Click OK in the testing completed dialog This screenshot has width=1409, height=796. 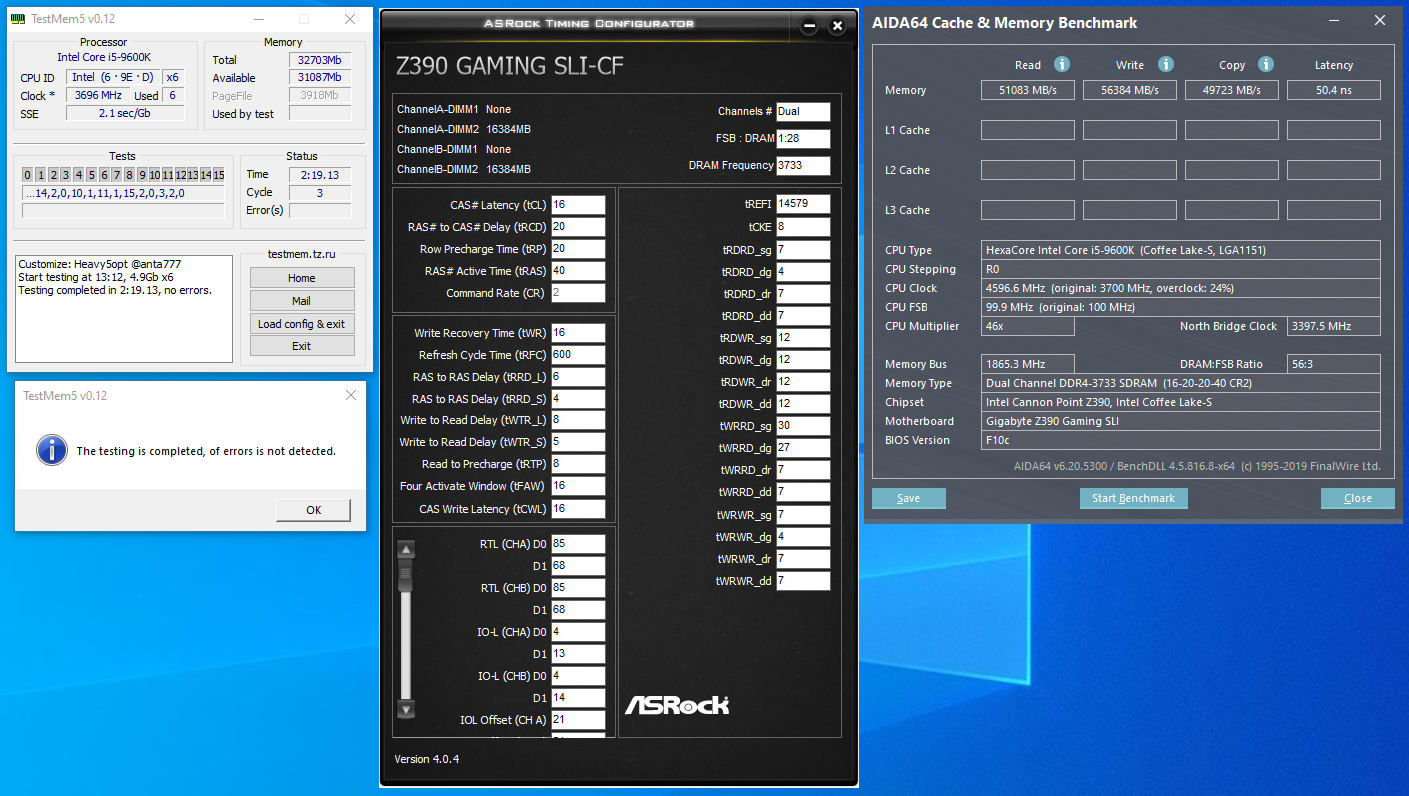pos(314,510)
